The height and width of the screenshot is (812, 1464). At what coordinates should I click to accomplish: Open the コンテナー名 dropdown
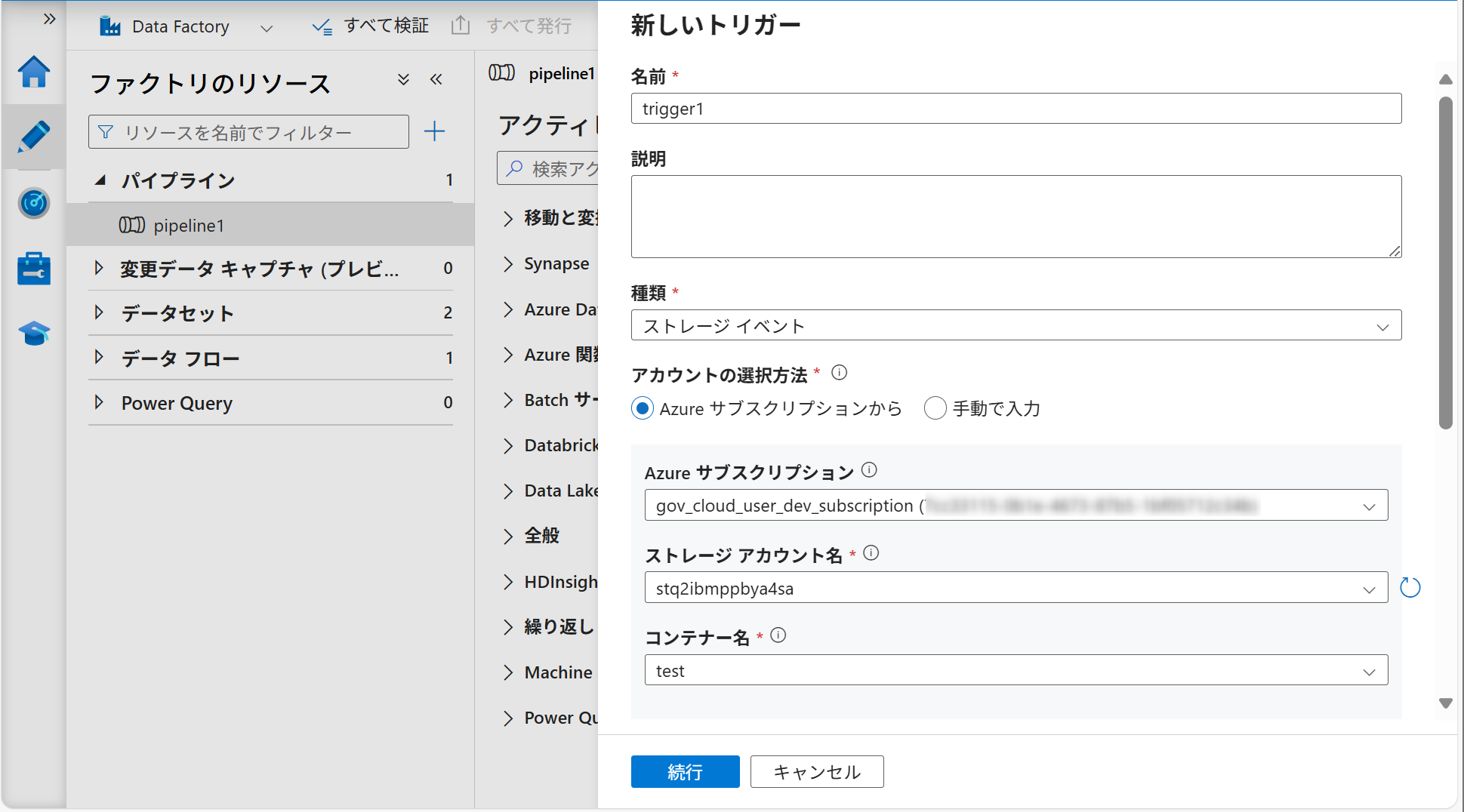click(1016, 671)
